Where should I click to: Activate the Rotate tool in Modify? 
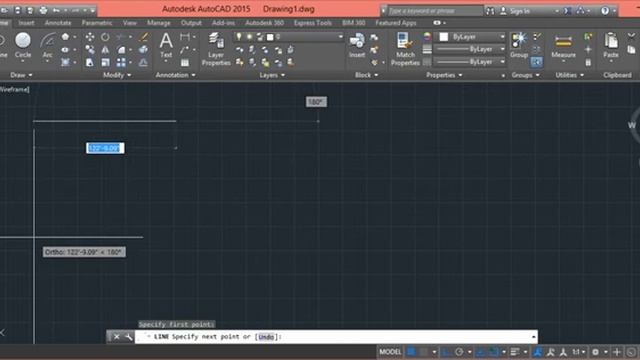[x=105, y=37]
